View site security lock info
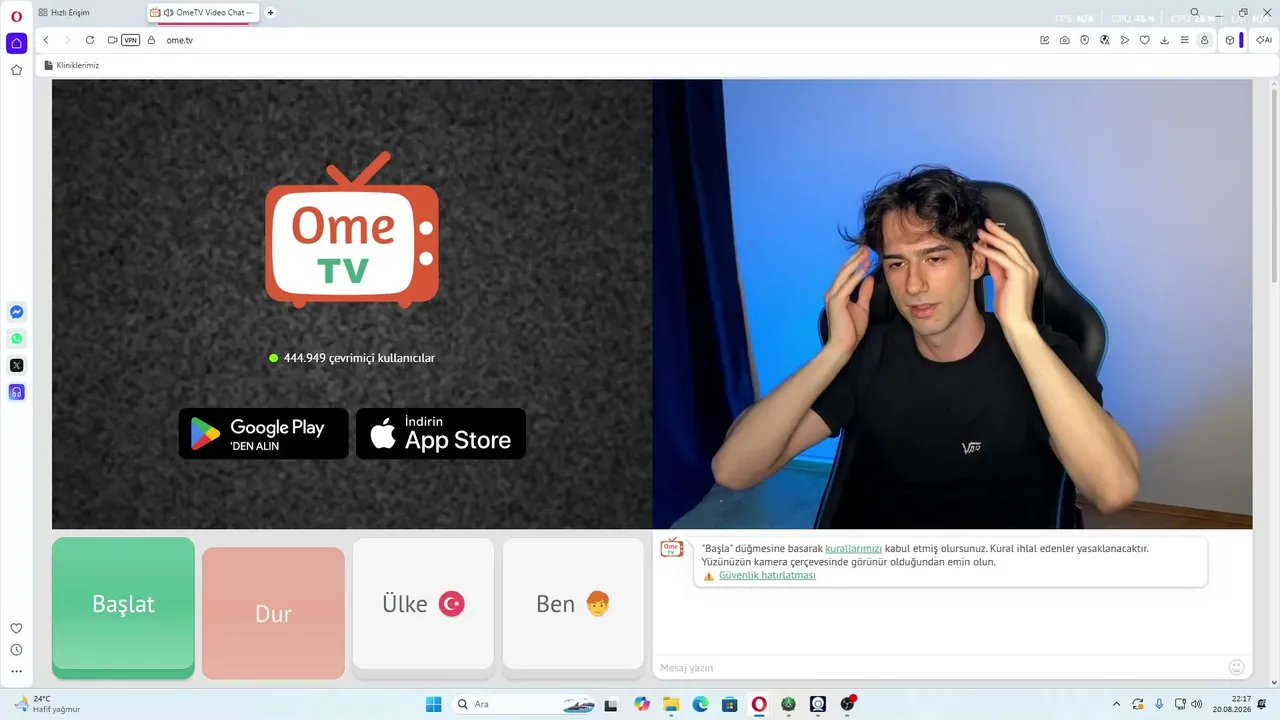 (152, 40)
